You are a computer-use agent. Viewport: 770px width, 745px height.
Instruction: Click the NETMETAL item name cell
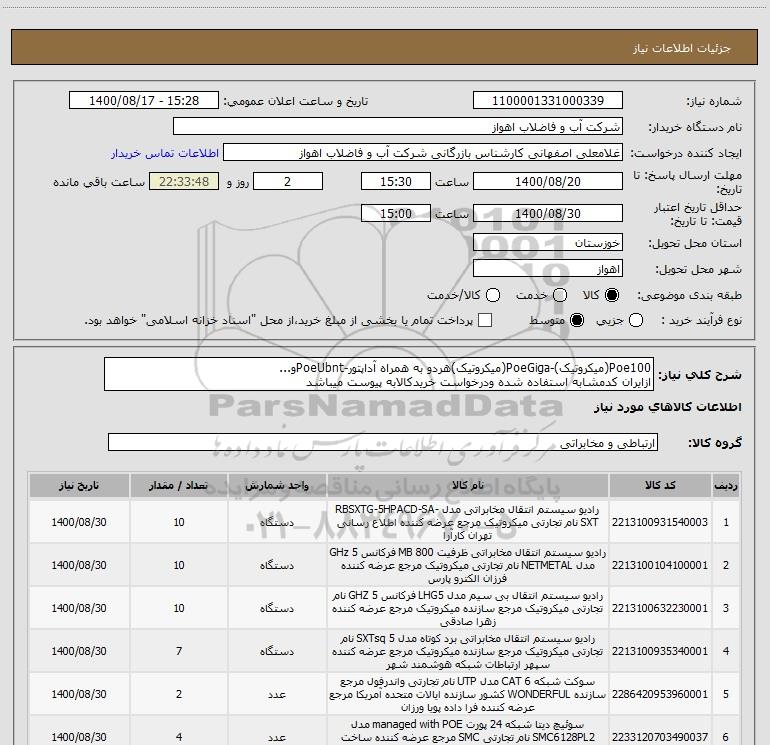pos(468,565)
